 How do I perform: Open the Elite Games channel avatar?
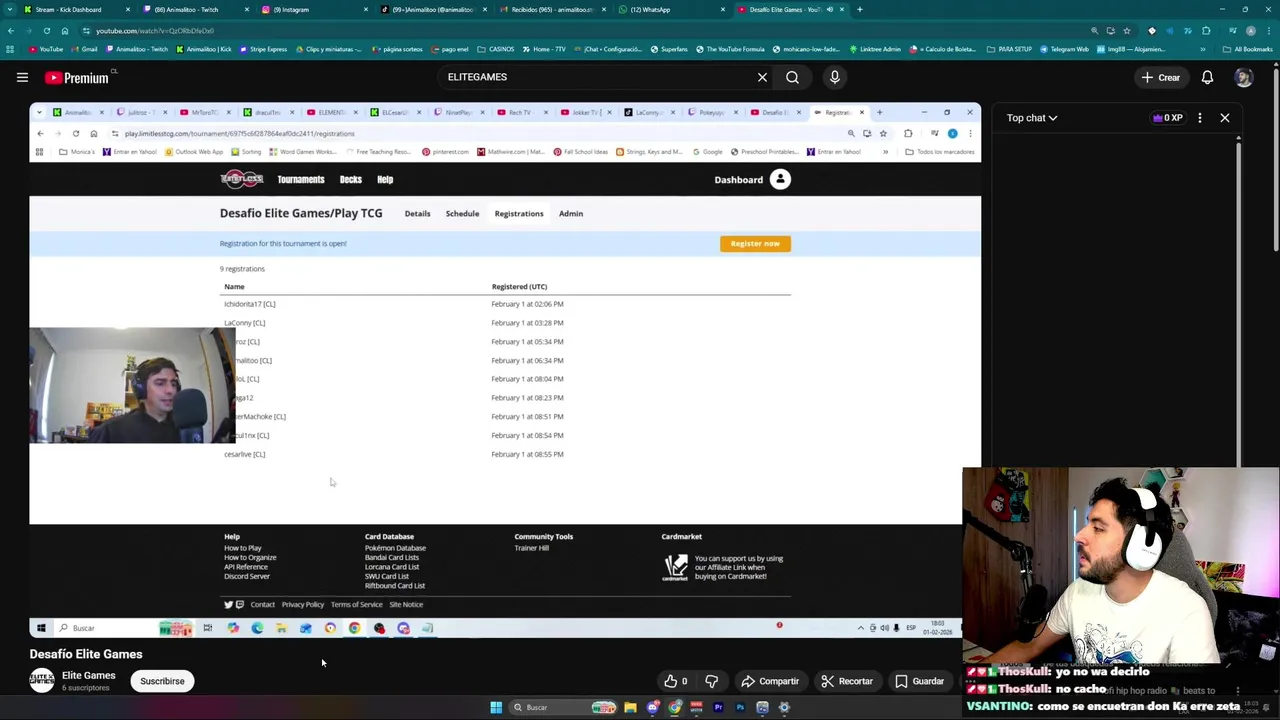[x=41, y=681]
